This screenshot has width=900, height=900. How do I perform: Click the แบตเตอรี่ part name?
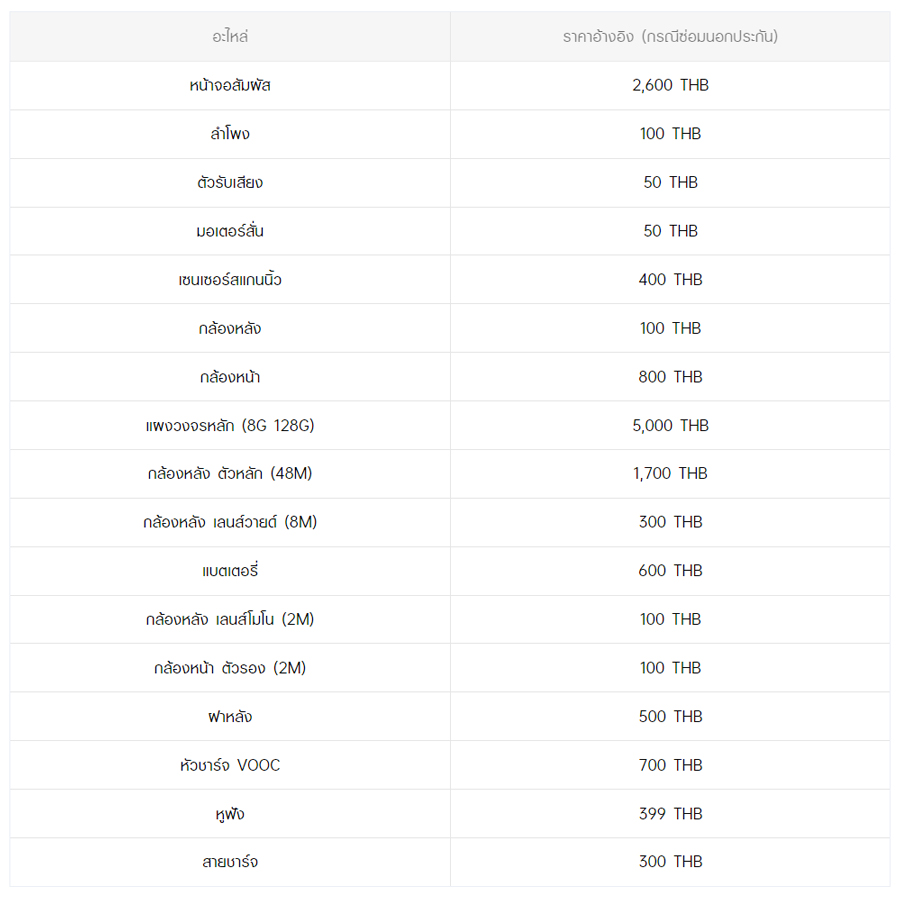tap(230, 571)
